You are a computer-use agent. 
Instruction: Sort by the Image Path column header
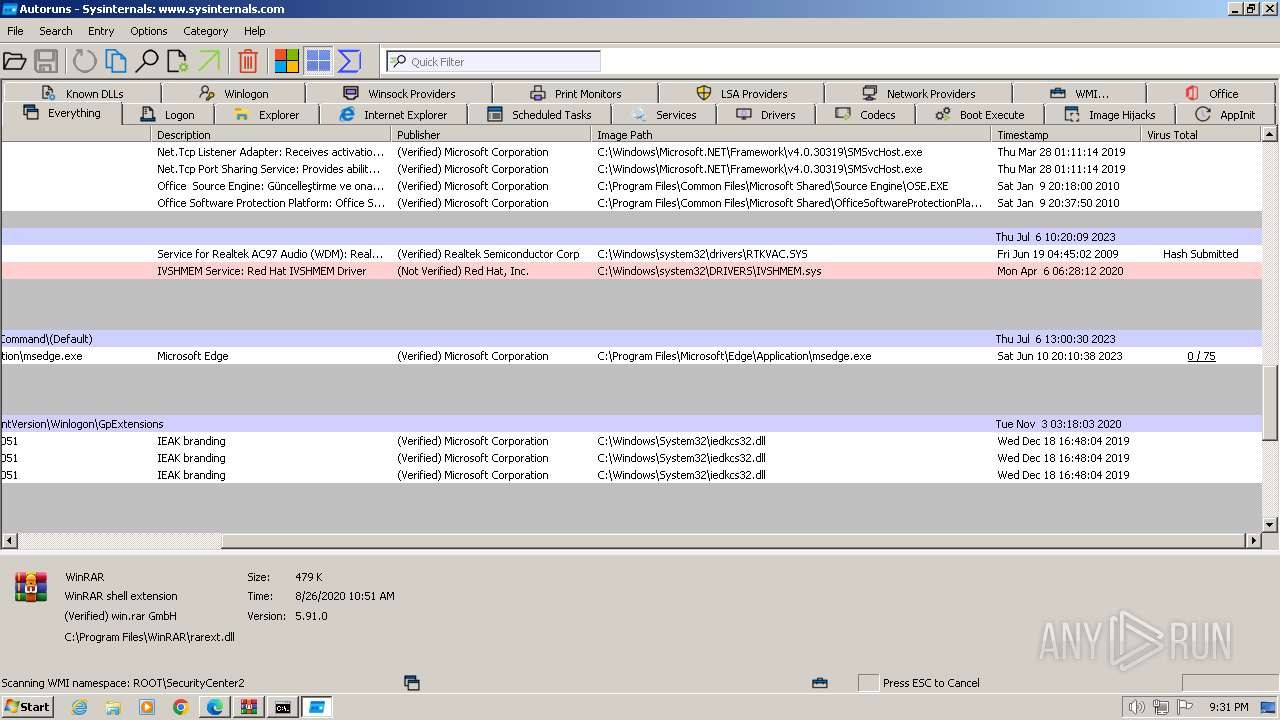(792, 134)
